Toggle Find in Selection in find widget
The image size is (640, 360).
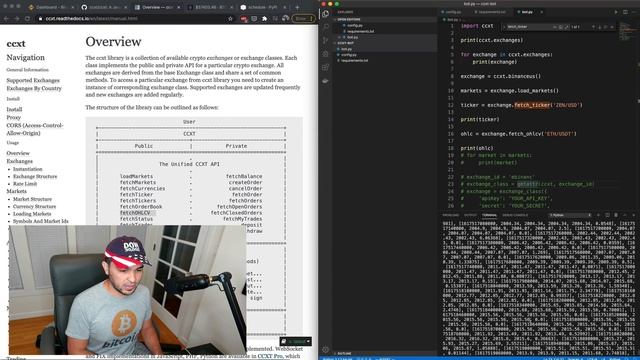(606, 27)
